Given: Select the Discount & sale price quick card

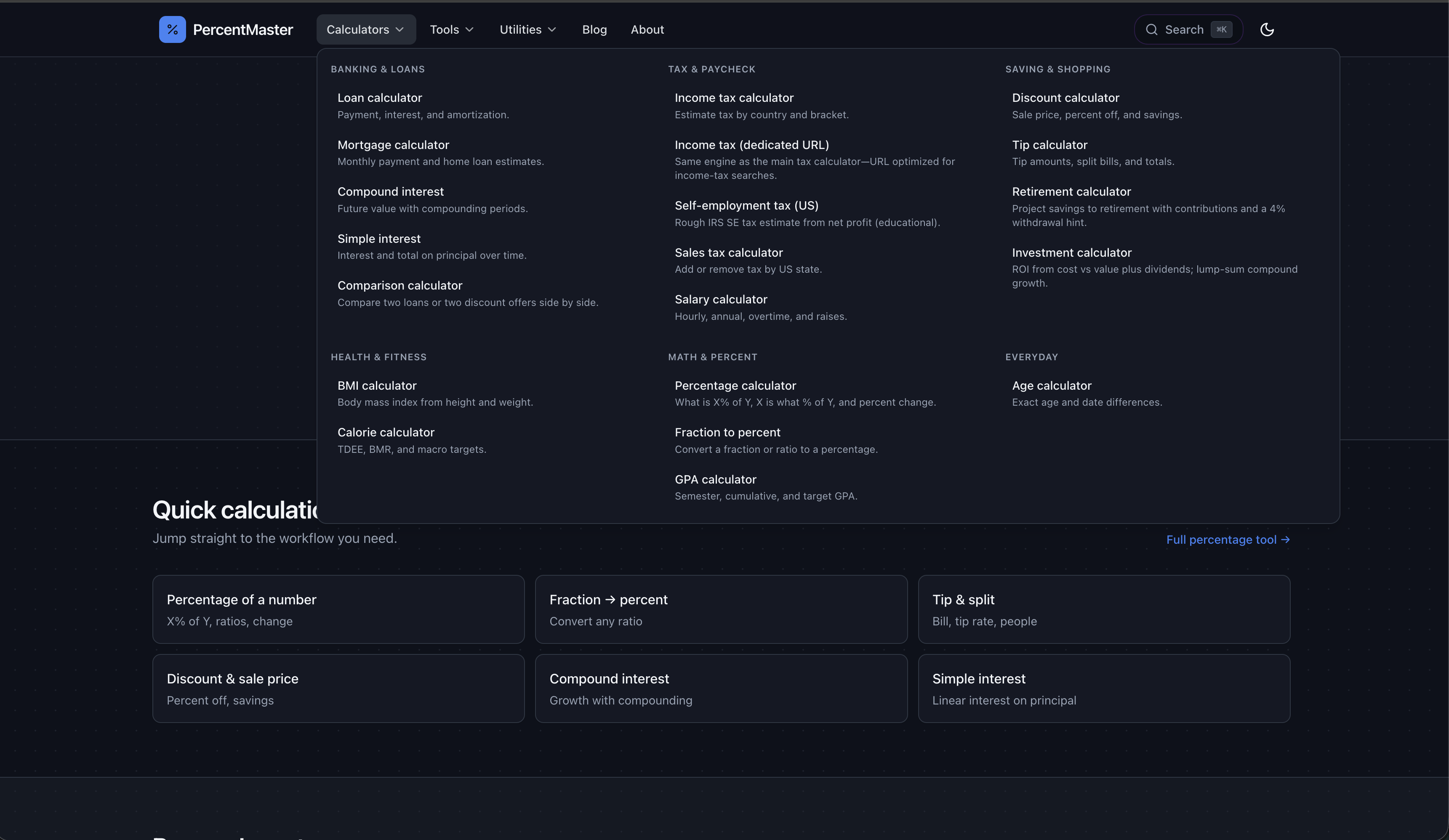Looking at the screenshot, I should pyautogui.click(x=338, y=688).
